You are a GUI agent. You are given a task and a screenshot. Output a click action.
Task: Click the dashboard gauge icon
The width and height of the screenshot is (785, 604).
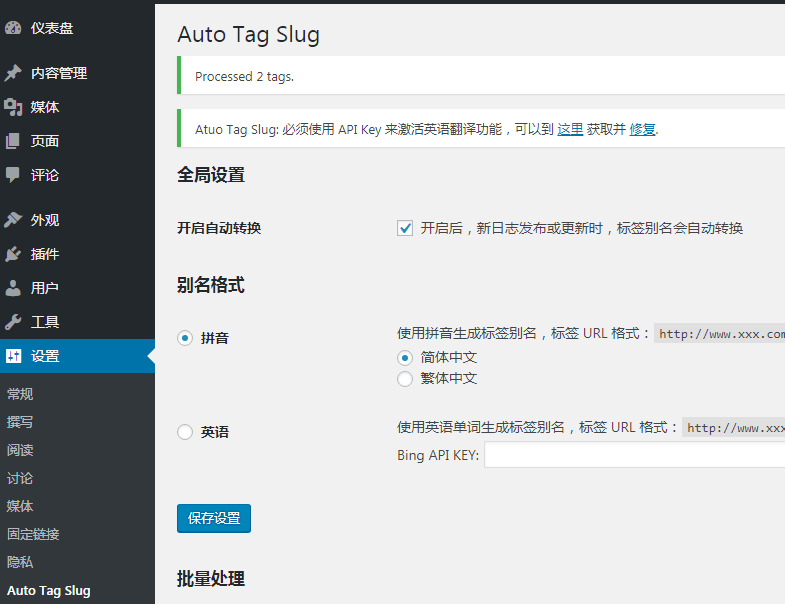point(13,28)
